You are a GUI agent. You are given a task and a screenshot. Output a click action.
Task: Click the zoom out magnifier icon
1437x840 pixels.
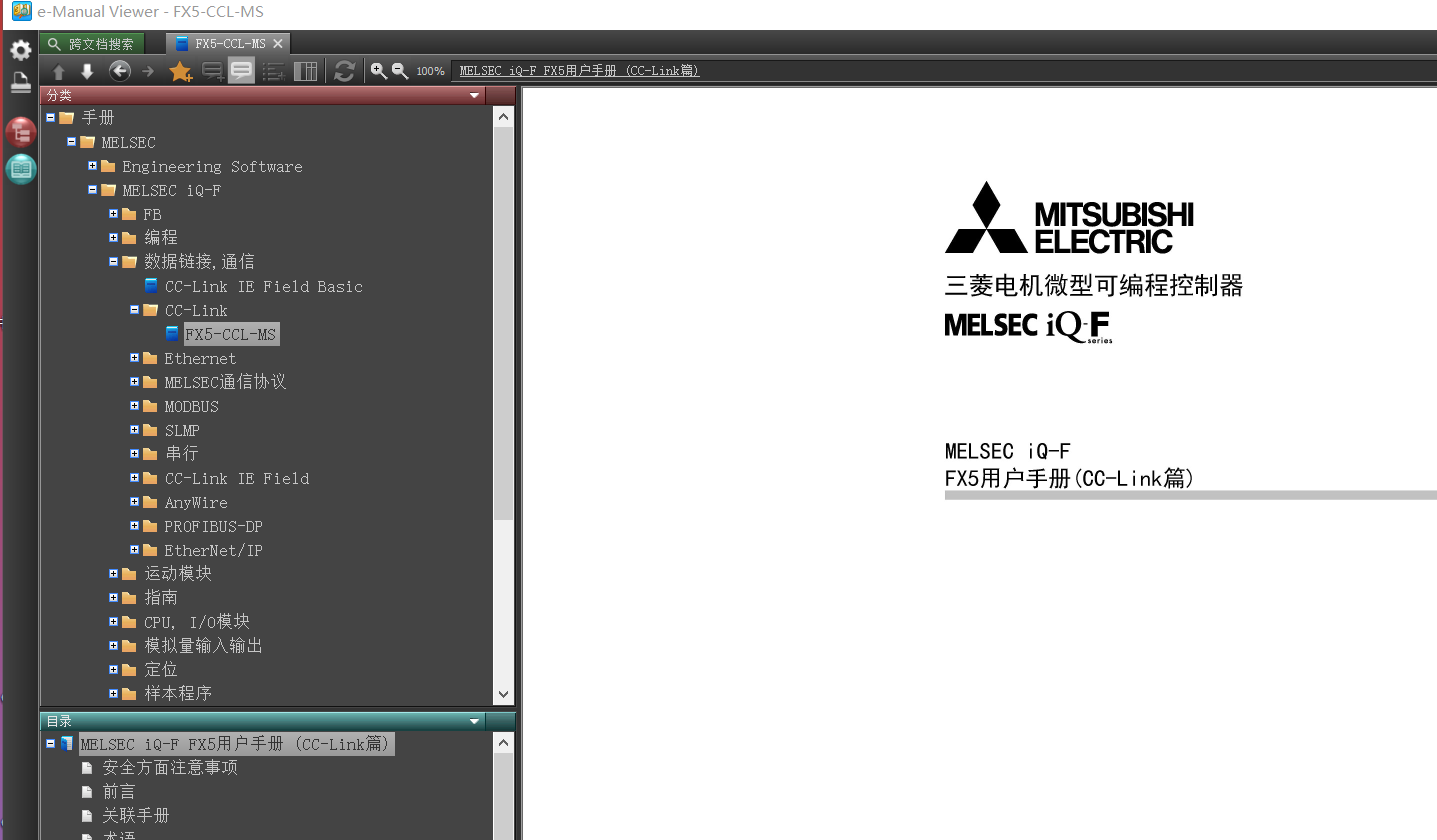click(x=399, y=71)
